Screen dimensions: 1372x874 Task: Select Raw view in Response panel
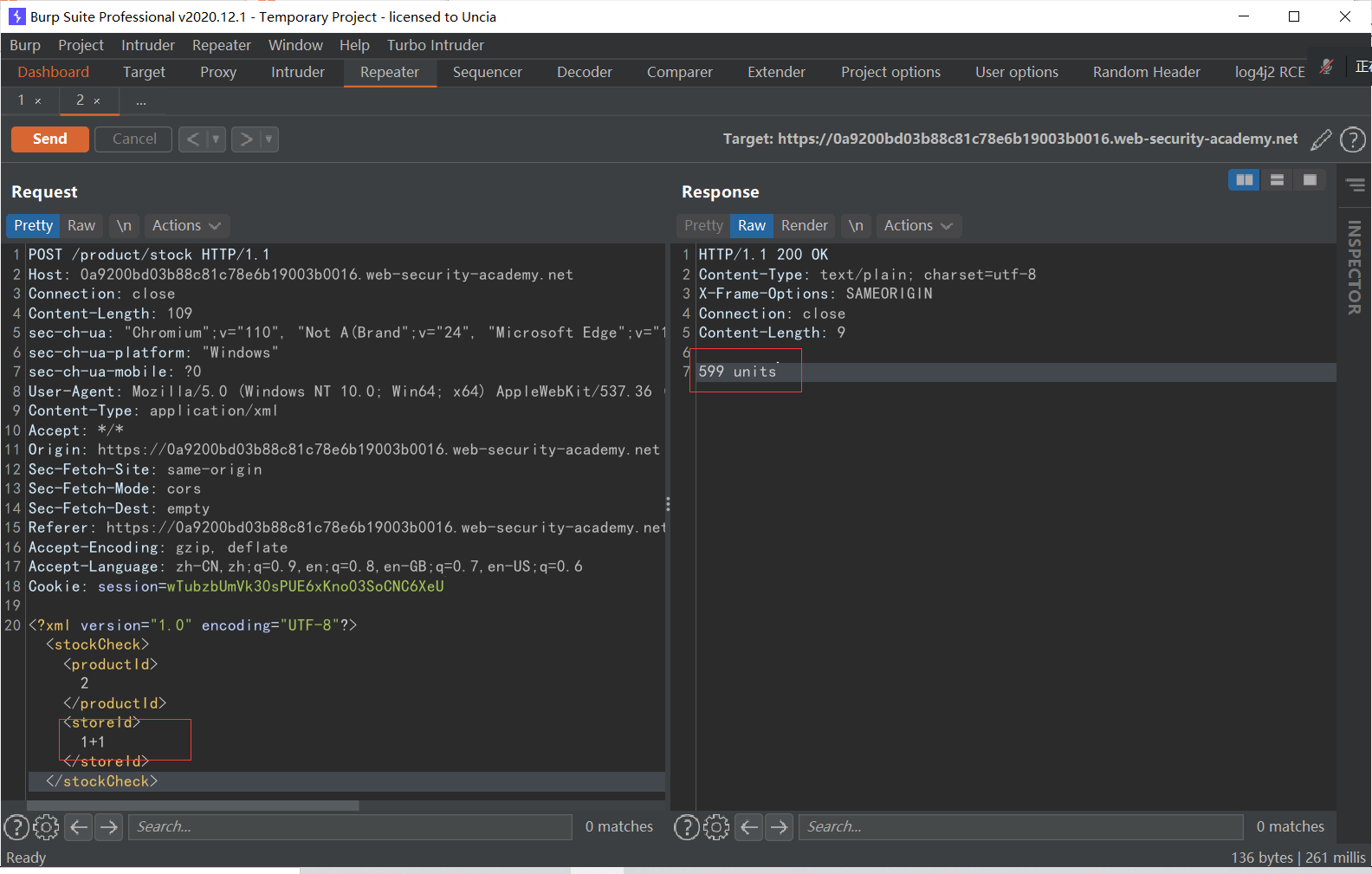[752, 225]
